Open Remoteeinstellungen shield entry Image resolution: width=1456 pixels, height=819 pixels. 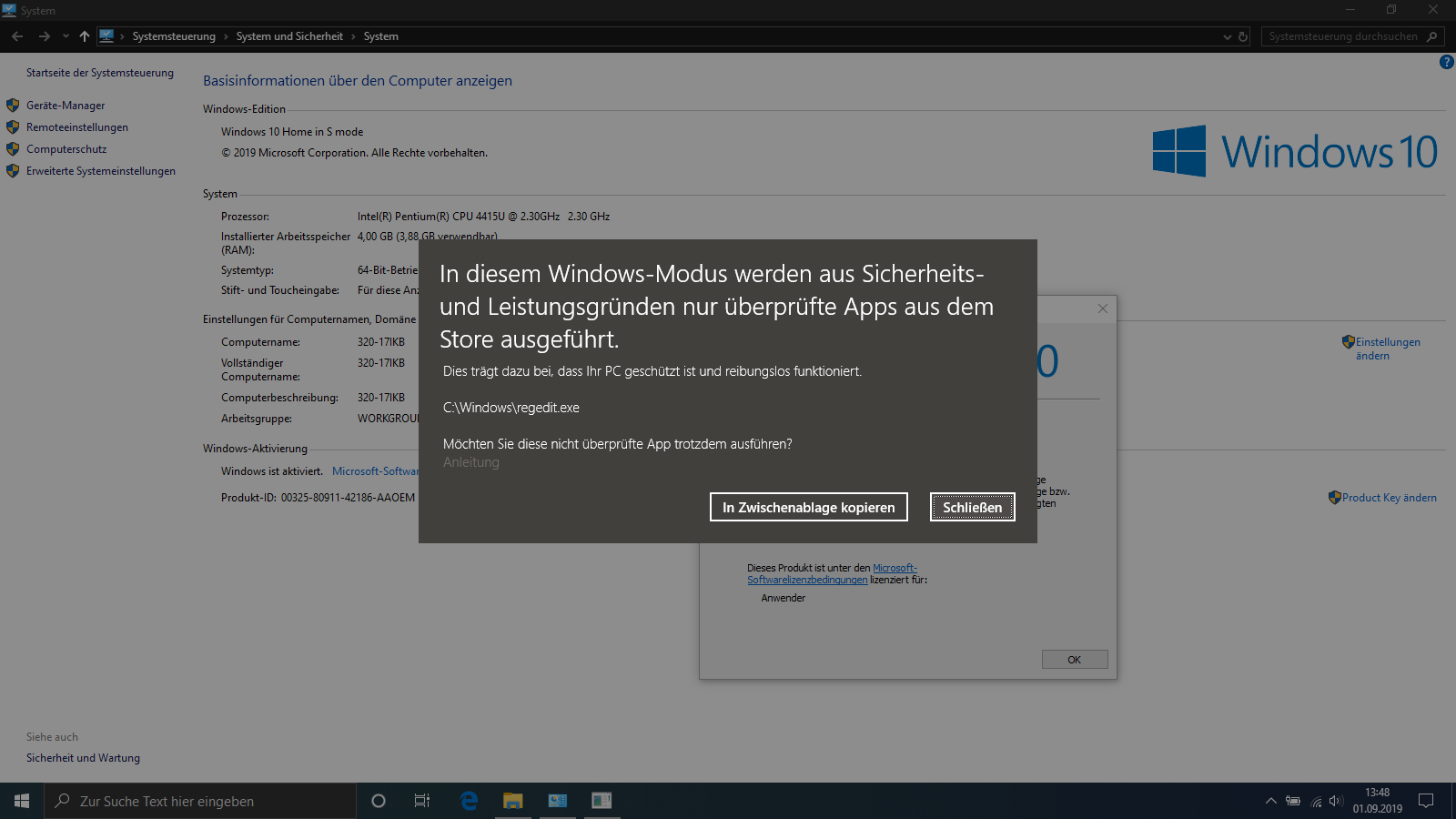point(76,127)
